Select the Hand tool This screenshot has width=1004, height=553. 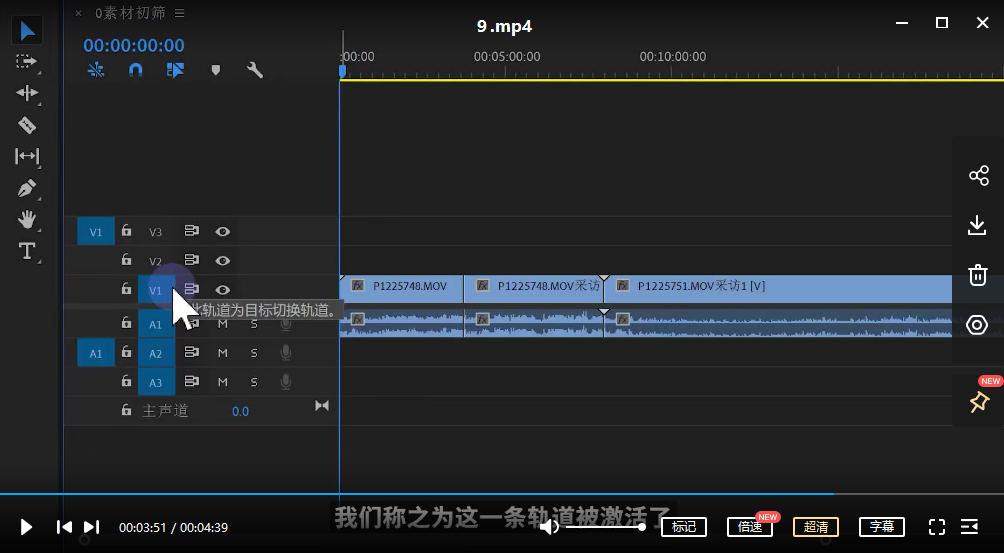point(27,219)
